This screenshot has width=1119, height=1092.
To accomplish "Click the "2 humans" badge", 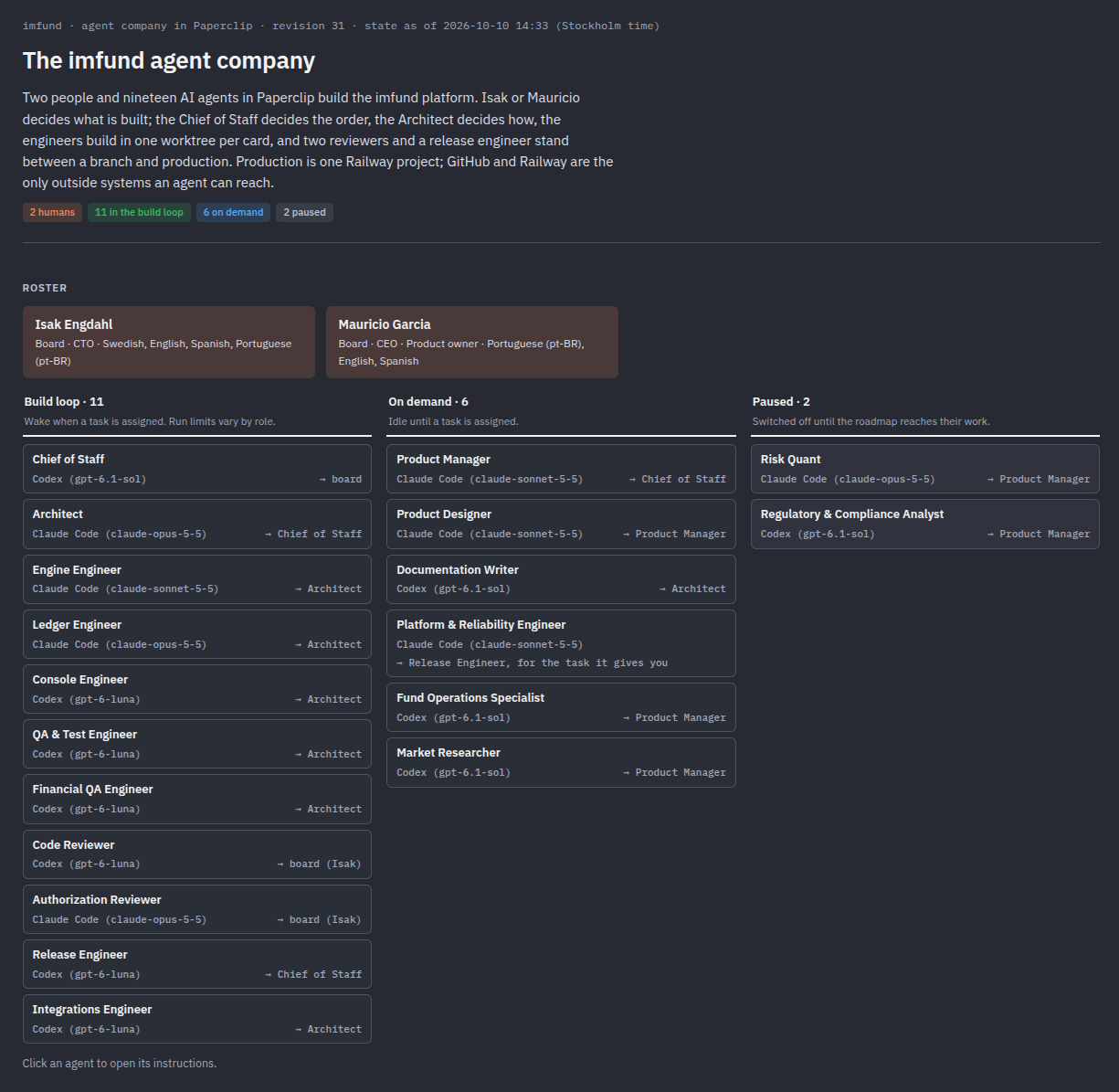I will pos(52,212).
